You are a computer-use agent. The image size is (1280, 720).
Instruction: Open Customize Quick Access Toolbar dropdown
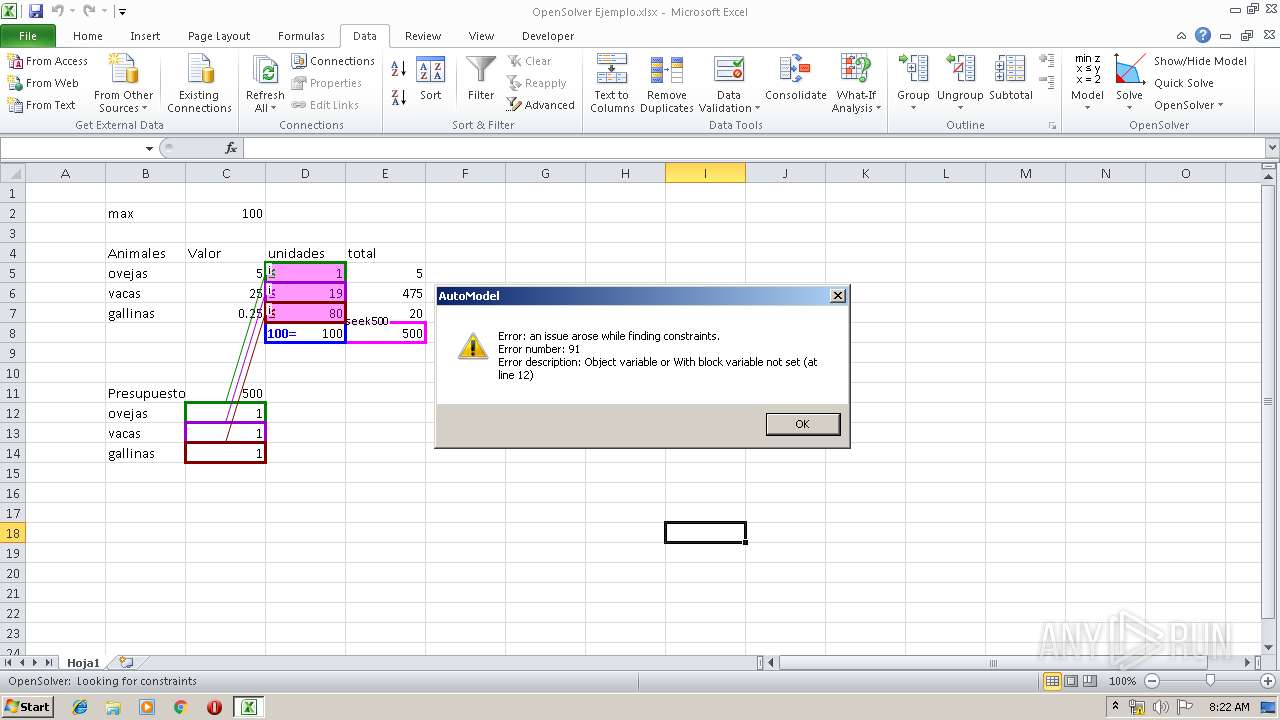[x=122, y=12]
